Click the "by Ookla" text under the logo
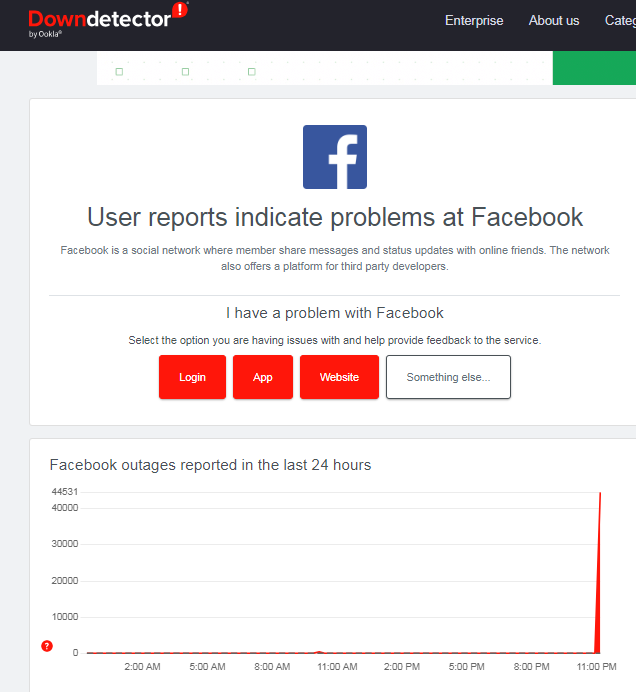This screenshot has height=692, width=636. point(46,35)
